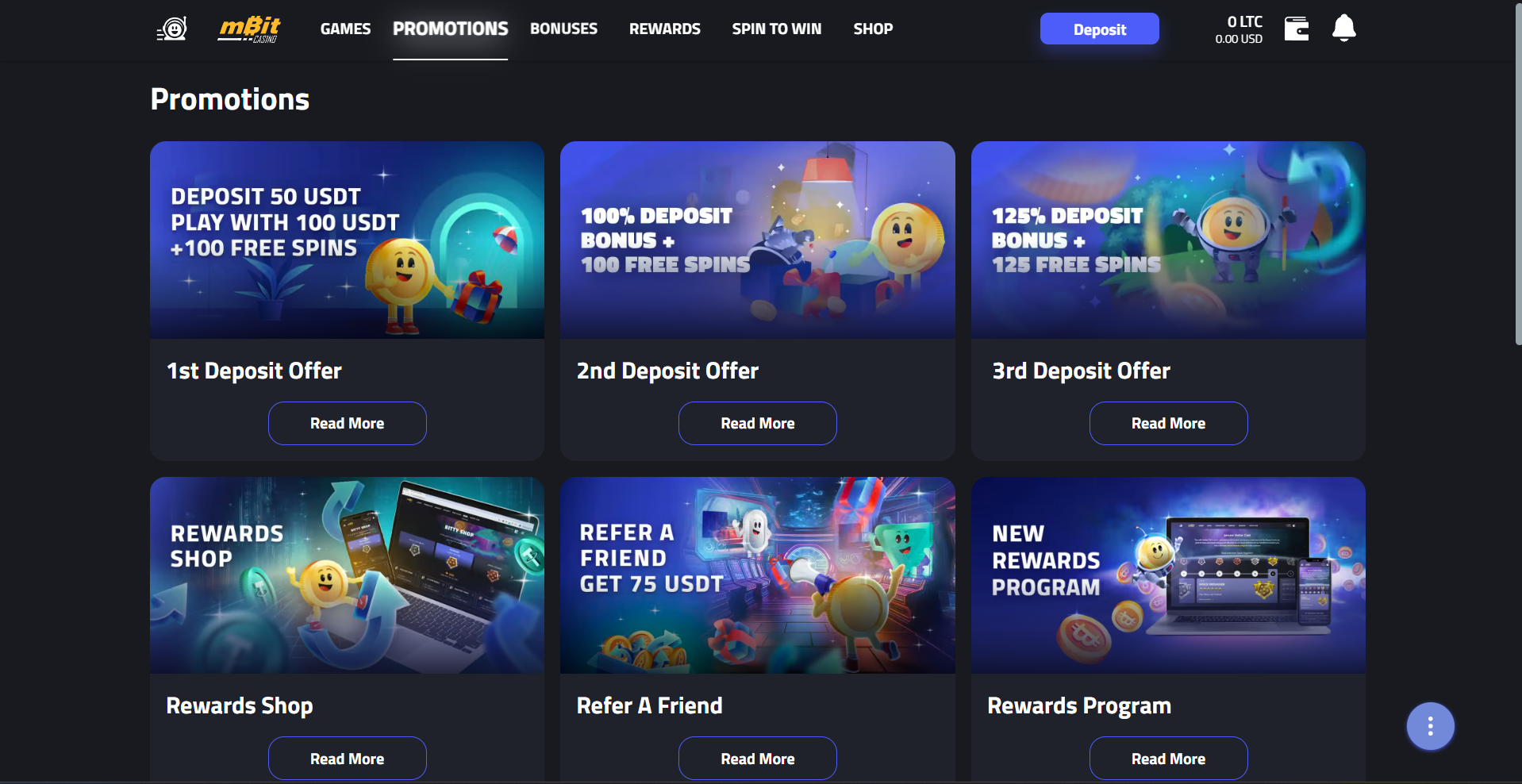Open the three-dot floating action button

[1430, 726]
